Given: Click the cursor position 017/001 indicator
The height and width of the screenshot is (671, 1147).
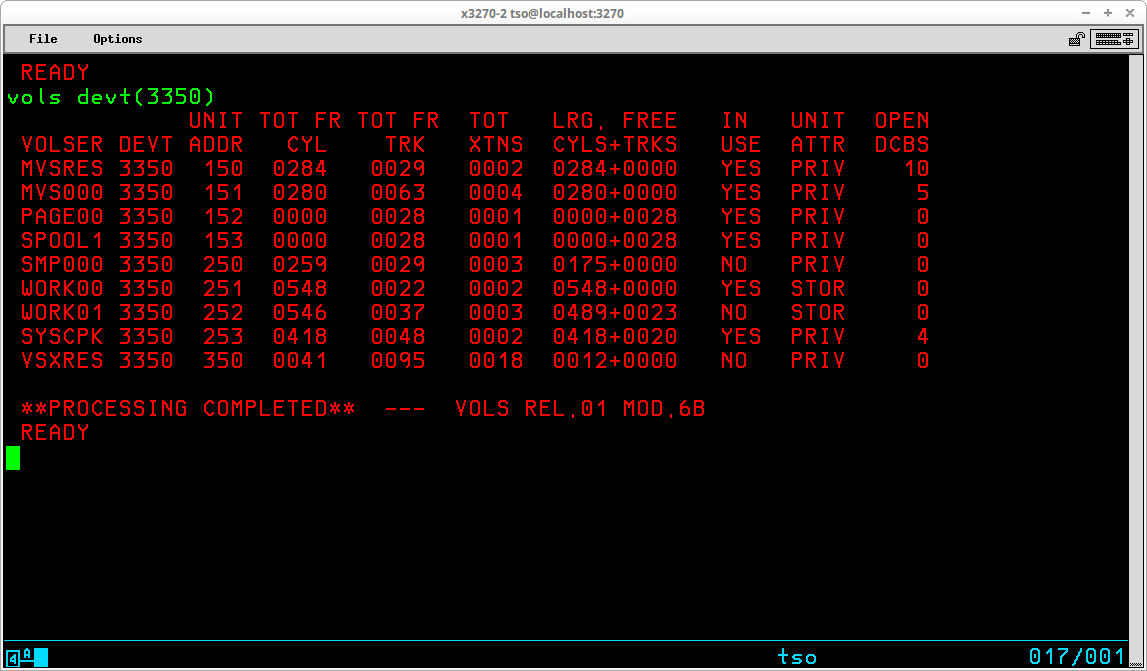Looking at the screenshot, I should click(x=1077, y=656).
